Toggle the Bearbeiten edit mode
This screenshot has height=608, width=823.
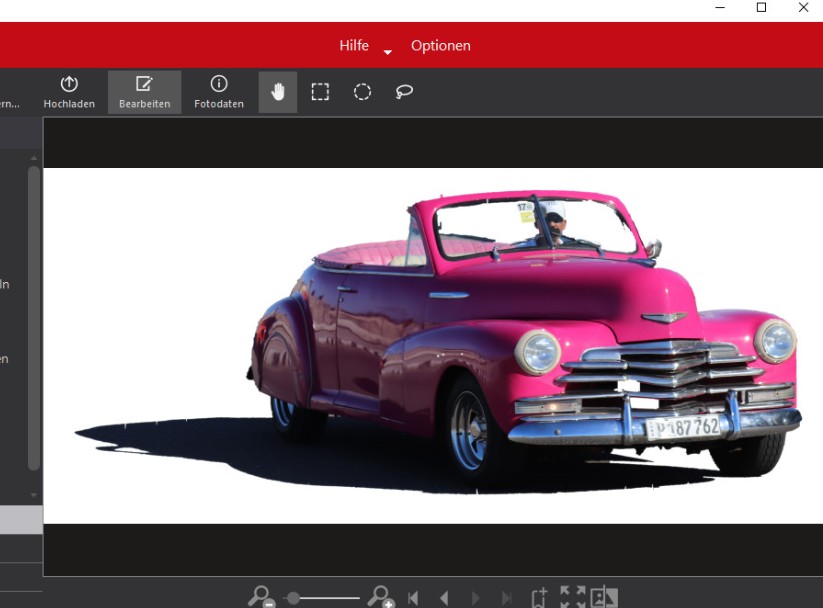144,92
